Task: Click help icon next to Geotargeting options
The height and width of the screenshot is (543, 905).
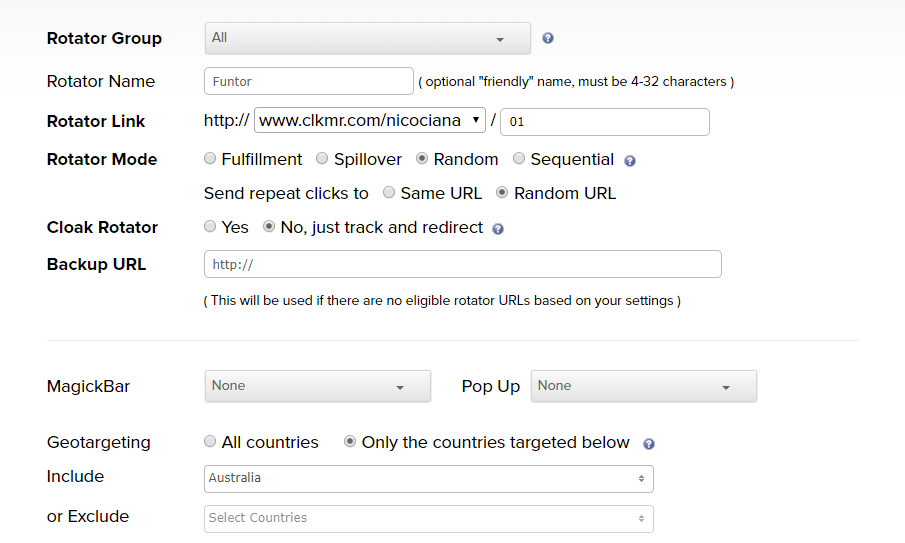Action: point(649,443)
